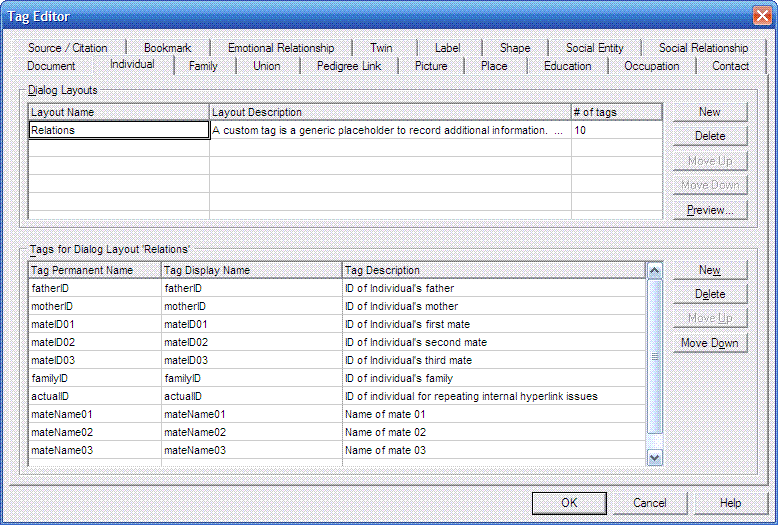Select the fatherID tag row

95,288
